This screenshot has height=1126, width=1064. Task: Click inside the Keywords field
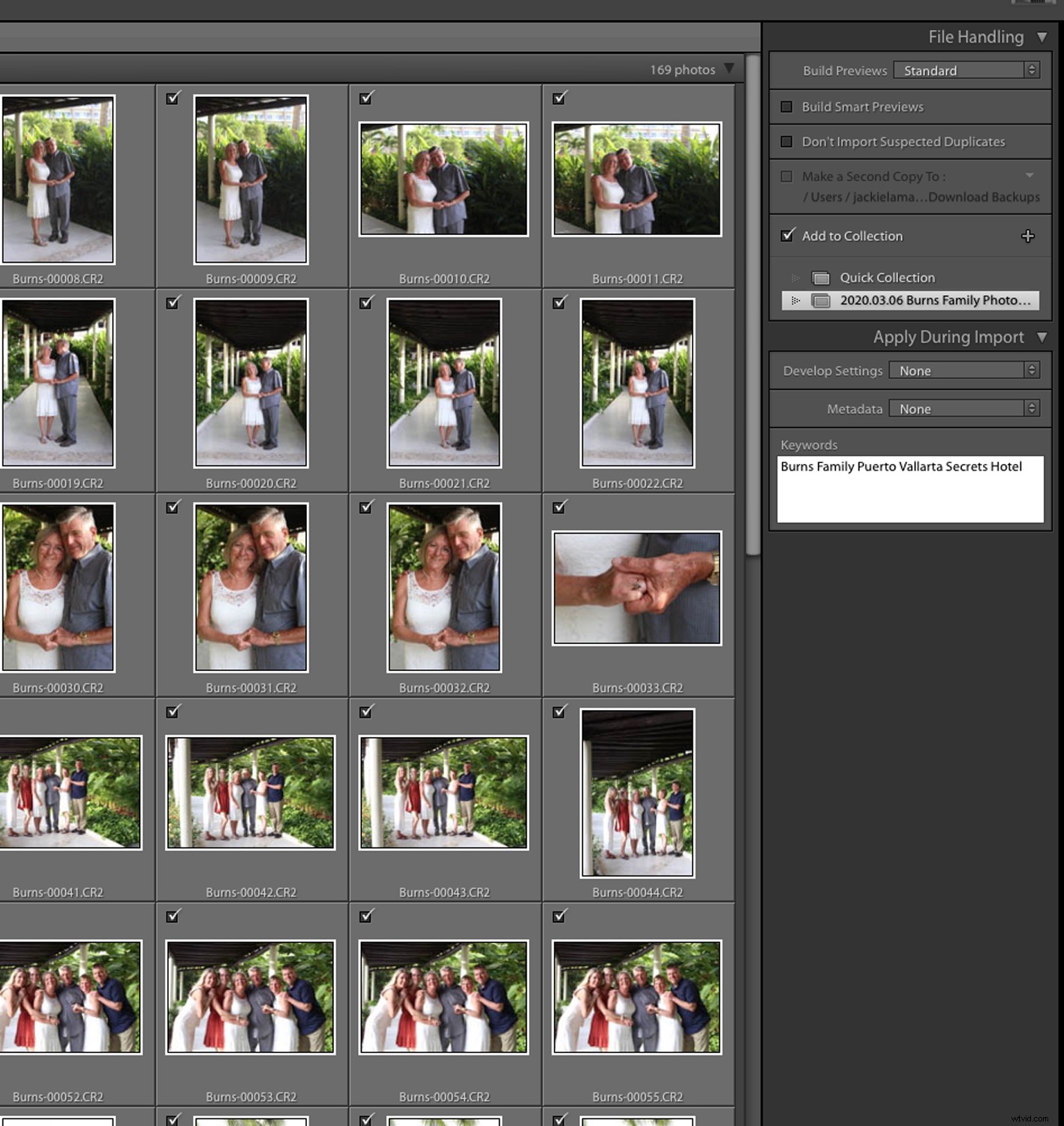(x=909, y=488)
